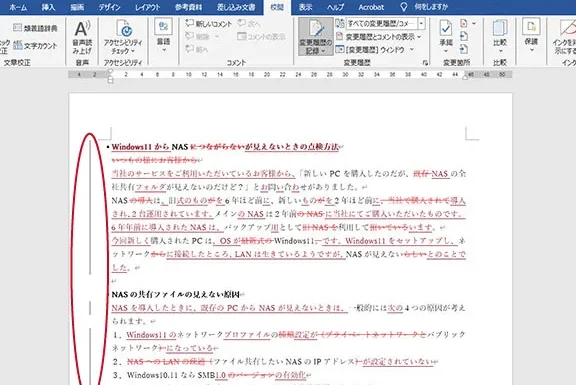The width and height of the screenshot is (576, 385).
Task: Click the right indent marker on ruler
Action: tap(465, 77)
